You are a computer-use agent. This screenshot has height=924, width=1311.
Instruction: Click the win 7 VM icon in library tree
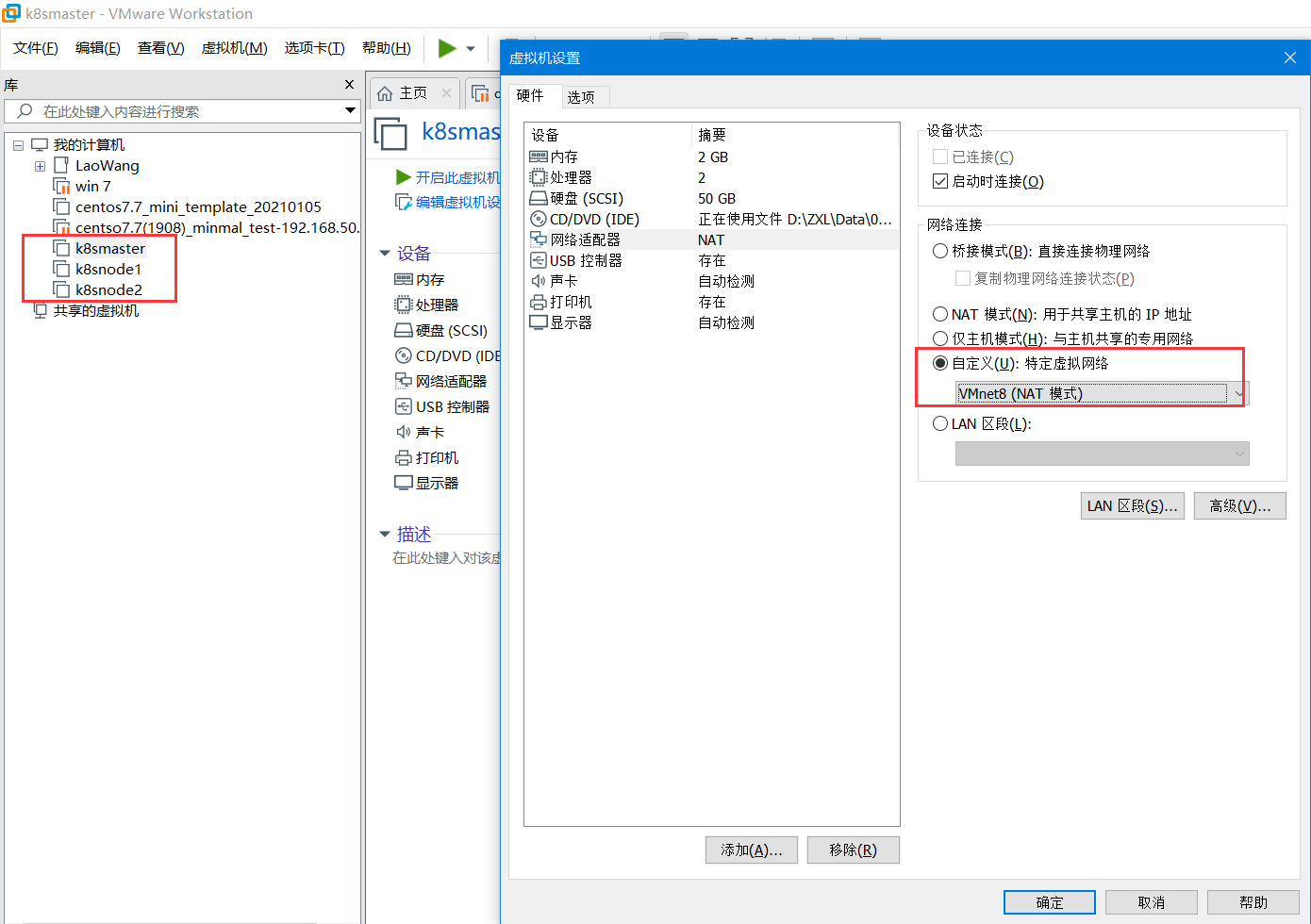pos(61,186)
